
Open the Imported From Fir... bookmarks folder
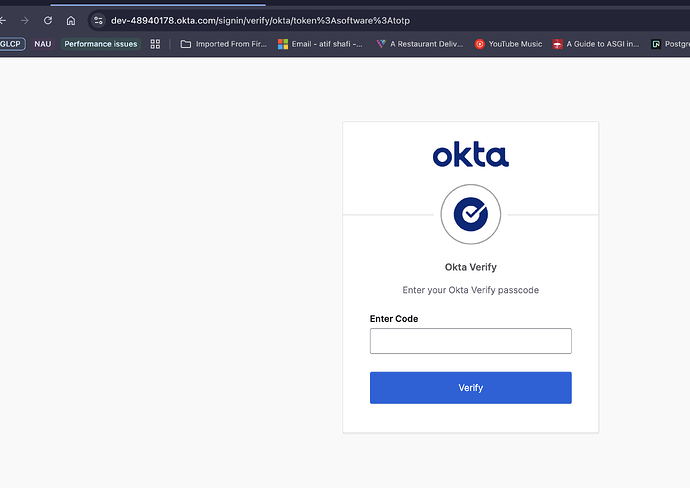click(x=224, y=44)
